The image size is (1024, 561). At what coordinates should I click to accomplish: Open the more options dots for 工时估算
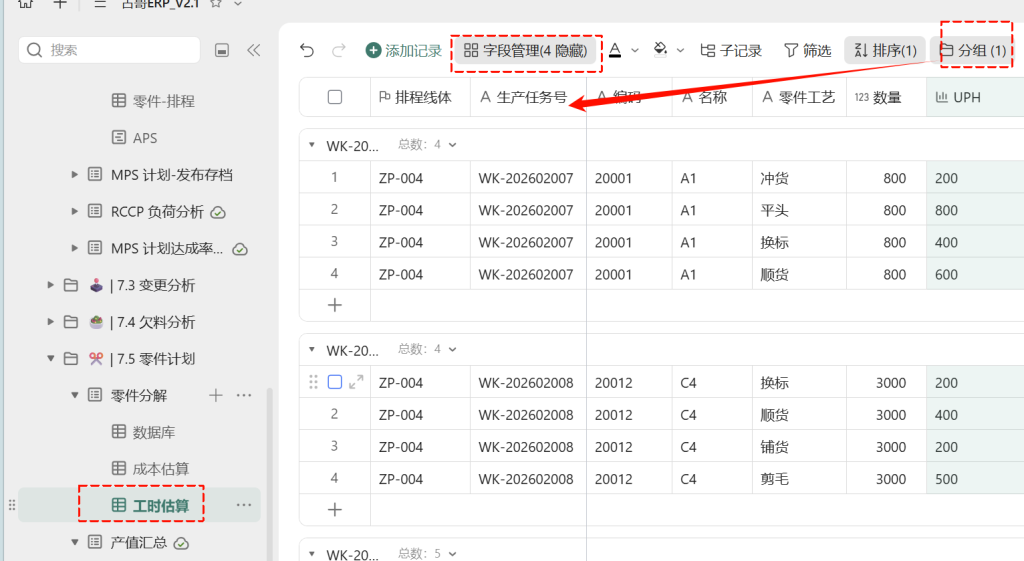(x=244, y=505)
